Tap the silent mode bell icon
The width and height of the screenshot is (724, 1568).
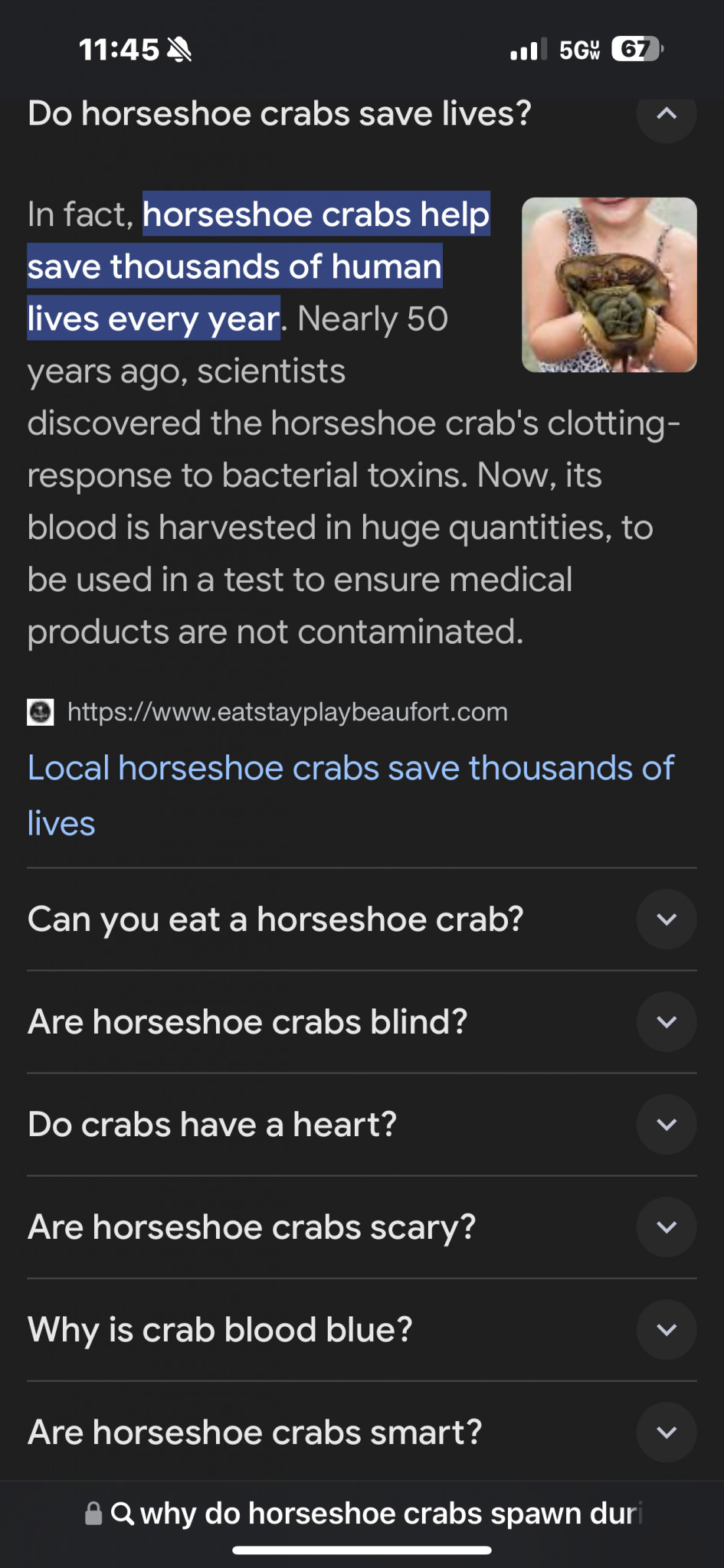click(179, 51)
